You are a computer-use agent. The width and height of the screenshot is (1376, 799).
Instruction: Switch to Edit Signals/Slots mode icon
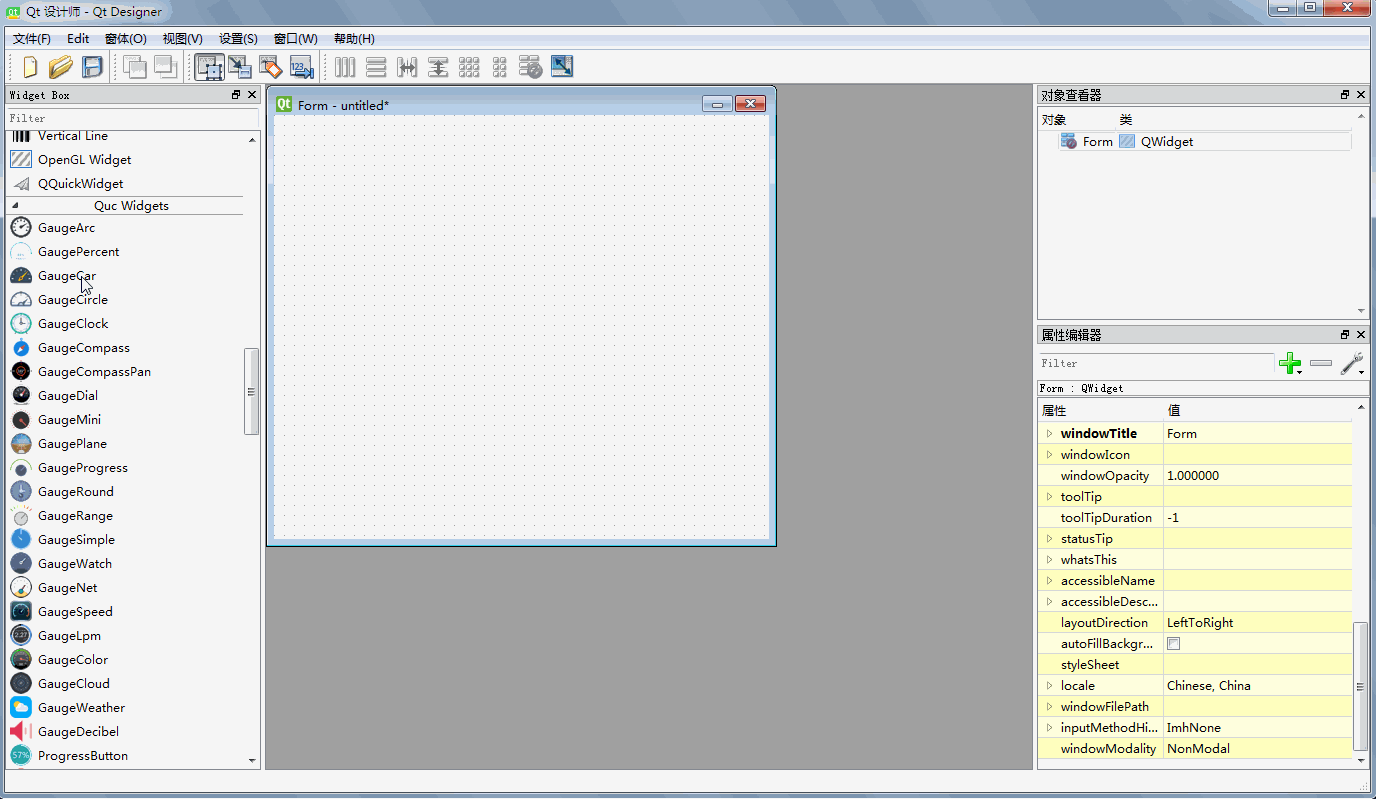tap(240, 67)
